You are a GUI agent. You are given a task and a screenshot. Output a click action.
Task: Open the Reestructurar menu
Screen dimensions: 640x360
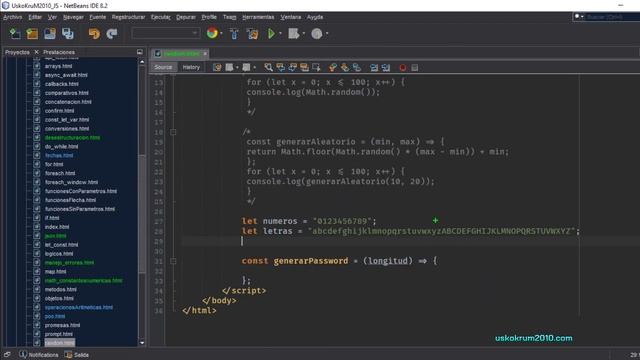click(x=129, y=17)
